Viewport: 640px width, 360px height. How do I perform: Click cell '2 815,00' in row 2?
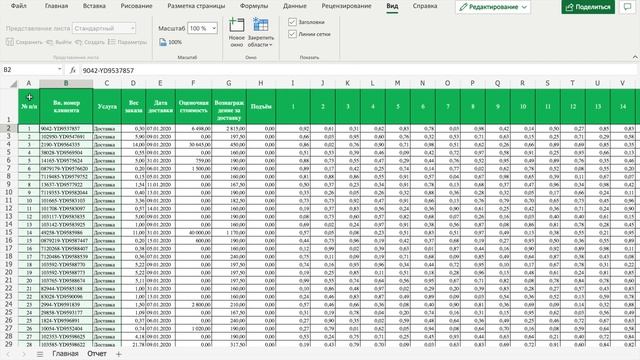[229, 129]
